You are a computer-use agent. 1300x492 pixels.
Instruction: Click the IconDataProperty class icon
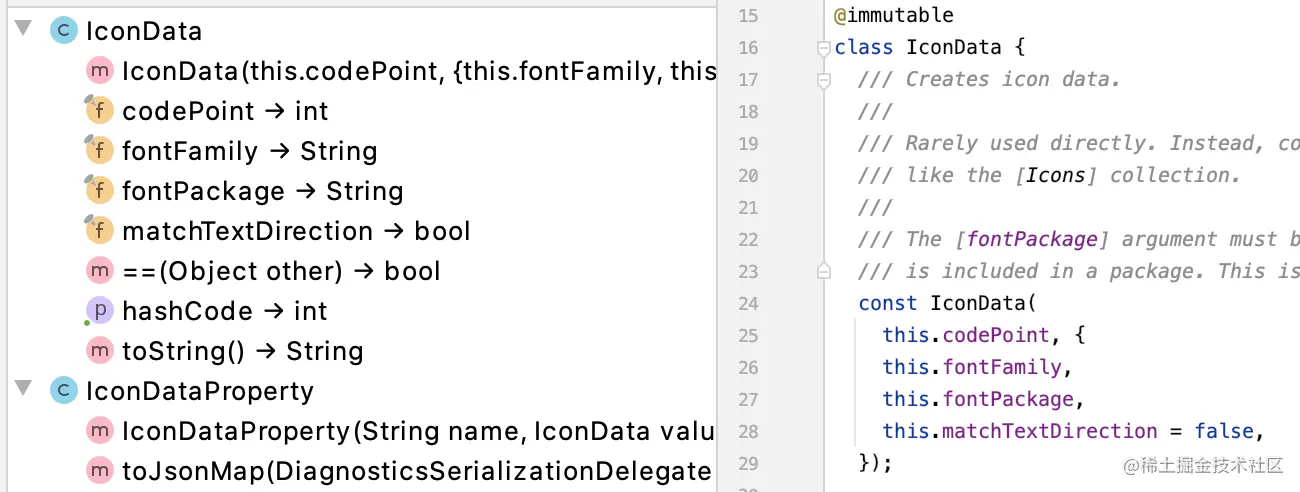pyautogui.click(x=64, y=391)
